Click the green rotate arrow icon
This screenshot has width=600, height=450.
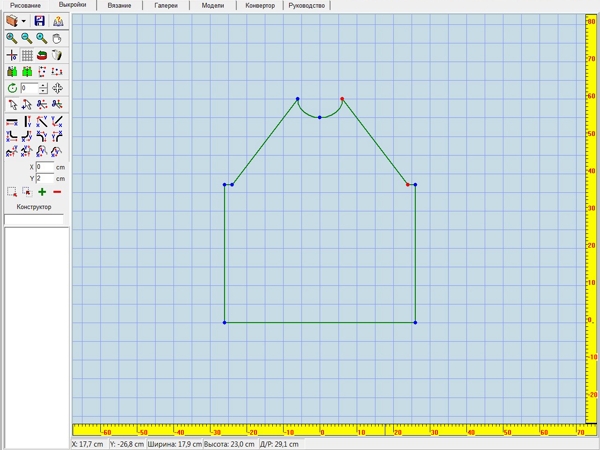coord(12,88)
